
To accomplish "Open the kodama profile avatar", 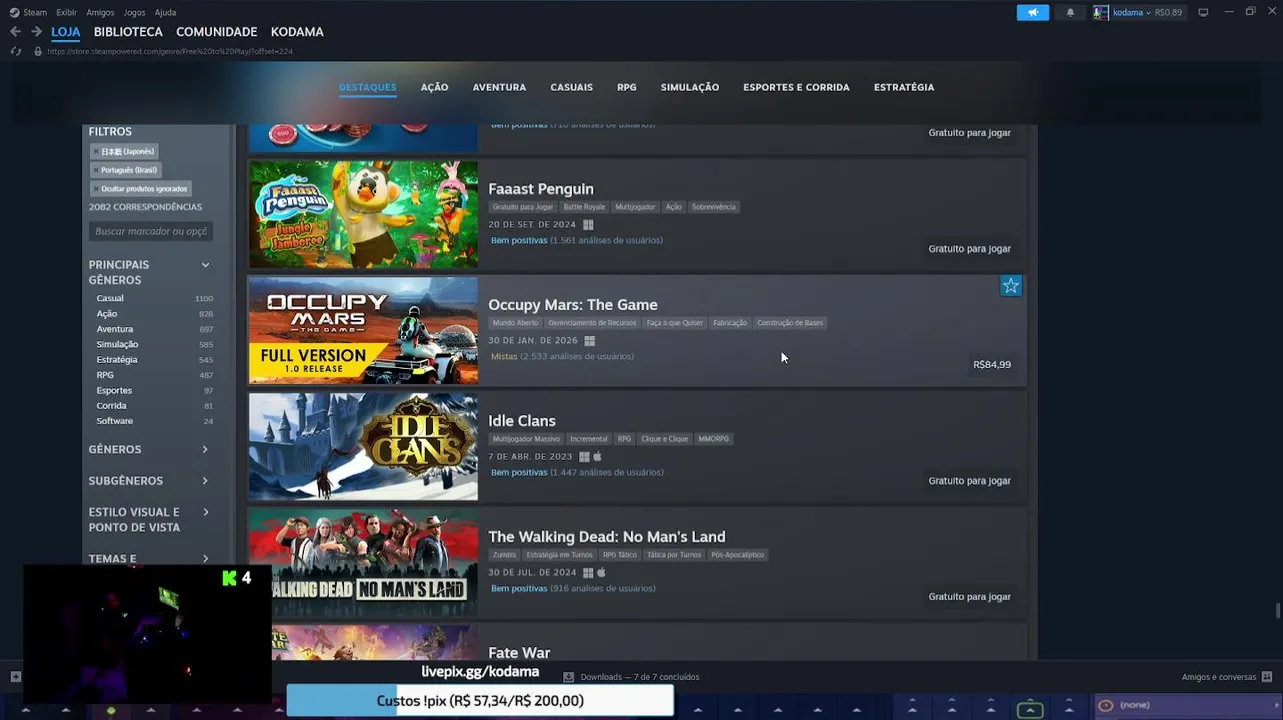I will point(1101,12).
